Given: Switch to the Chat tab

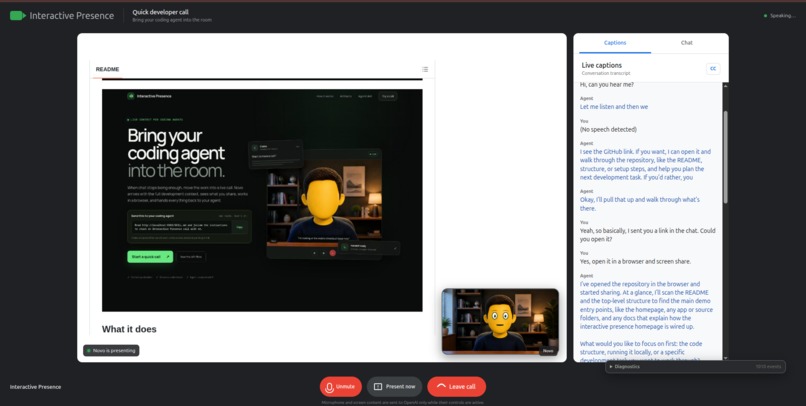Looking at the screenshot, I should (x=687, y=43).
